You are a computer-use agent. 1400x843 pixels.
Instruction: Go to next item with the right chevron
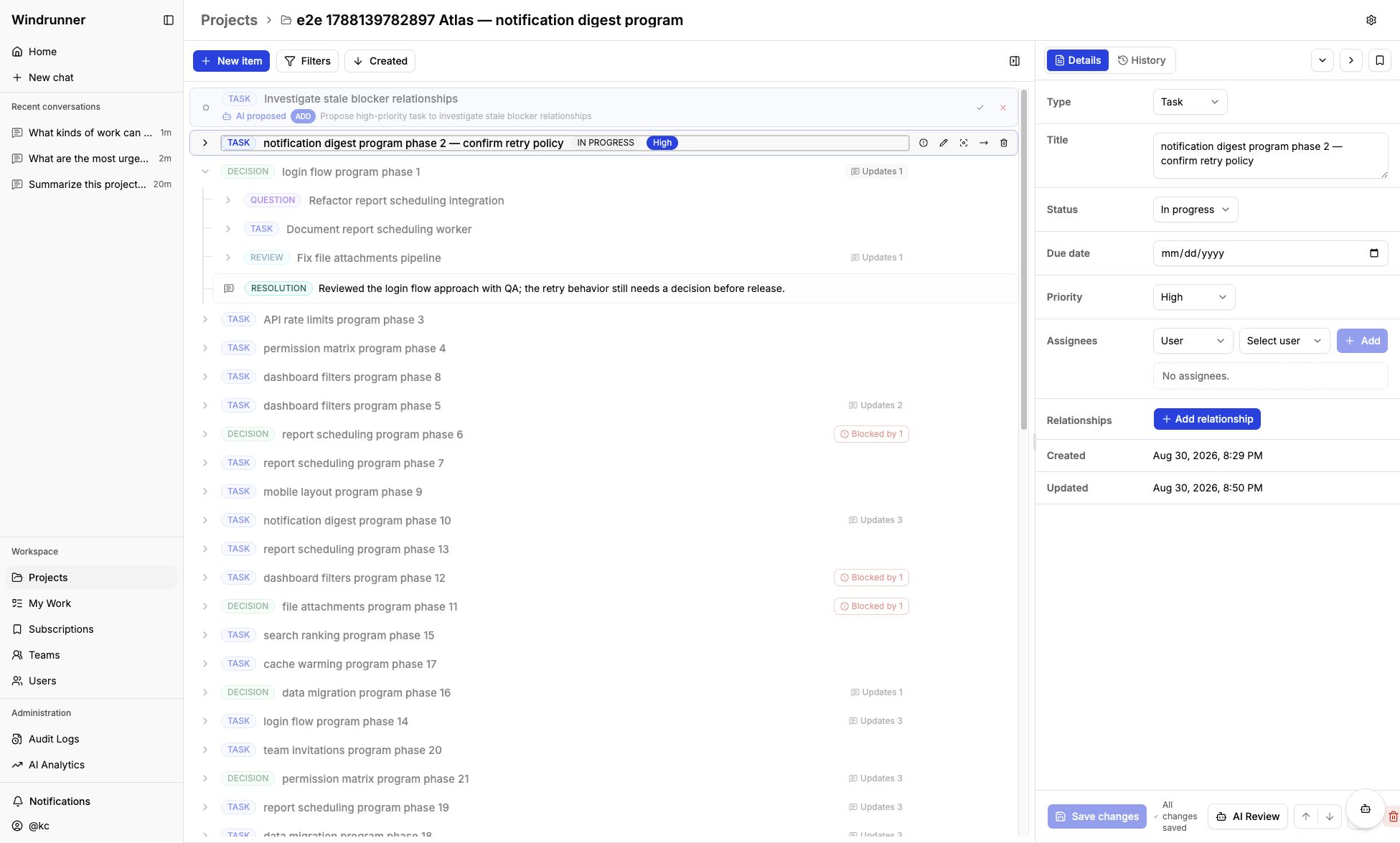point(1351,60)
